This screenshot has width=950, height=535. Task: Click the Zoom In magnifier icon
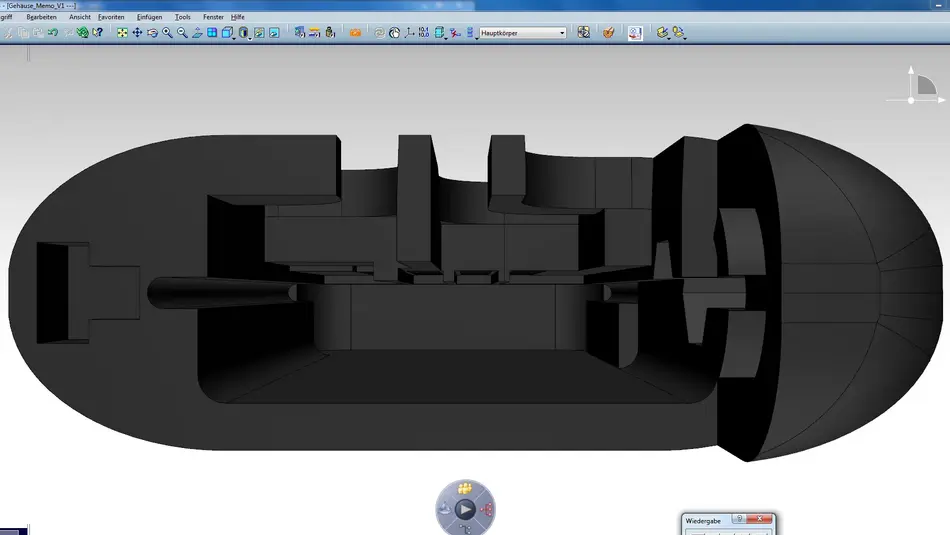[167, 33]
